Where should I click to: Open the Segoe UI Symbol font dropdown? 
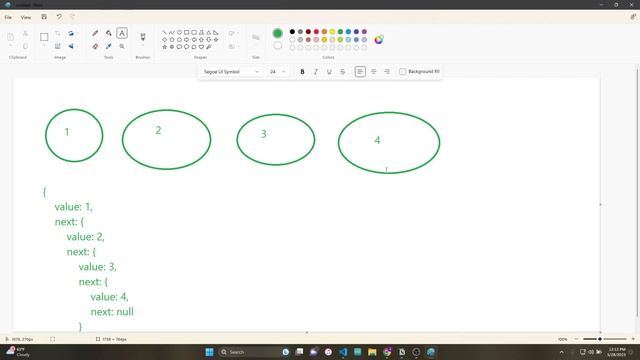231,72
